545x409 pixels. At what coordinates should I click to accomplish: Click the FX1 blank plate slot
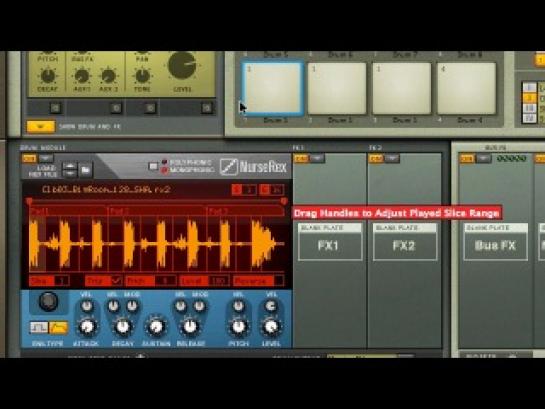(x=330, y=242)
